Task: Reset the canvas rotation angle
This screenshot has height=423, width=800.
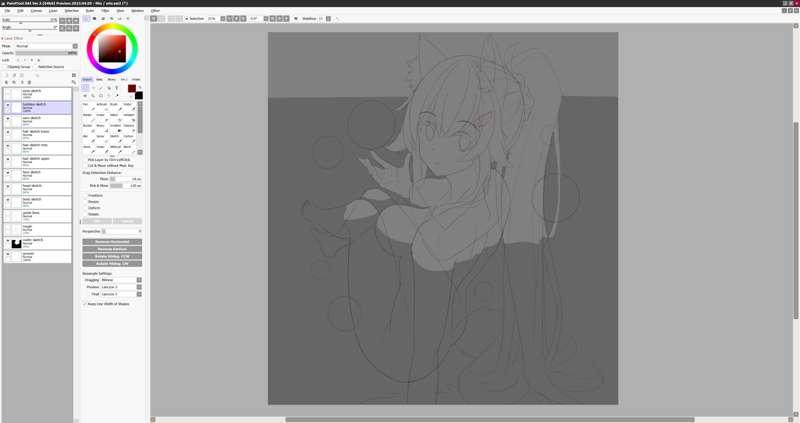Action: coord(76,28)
